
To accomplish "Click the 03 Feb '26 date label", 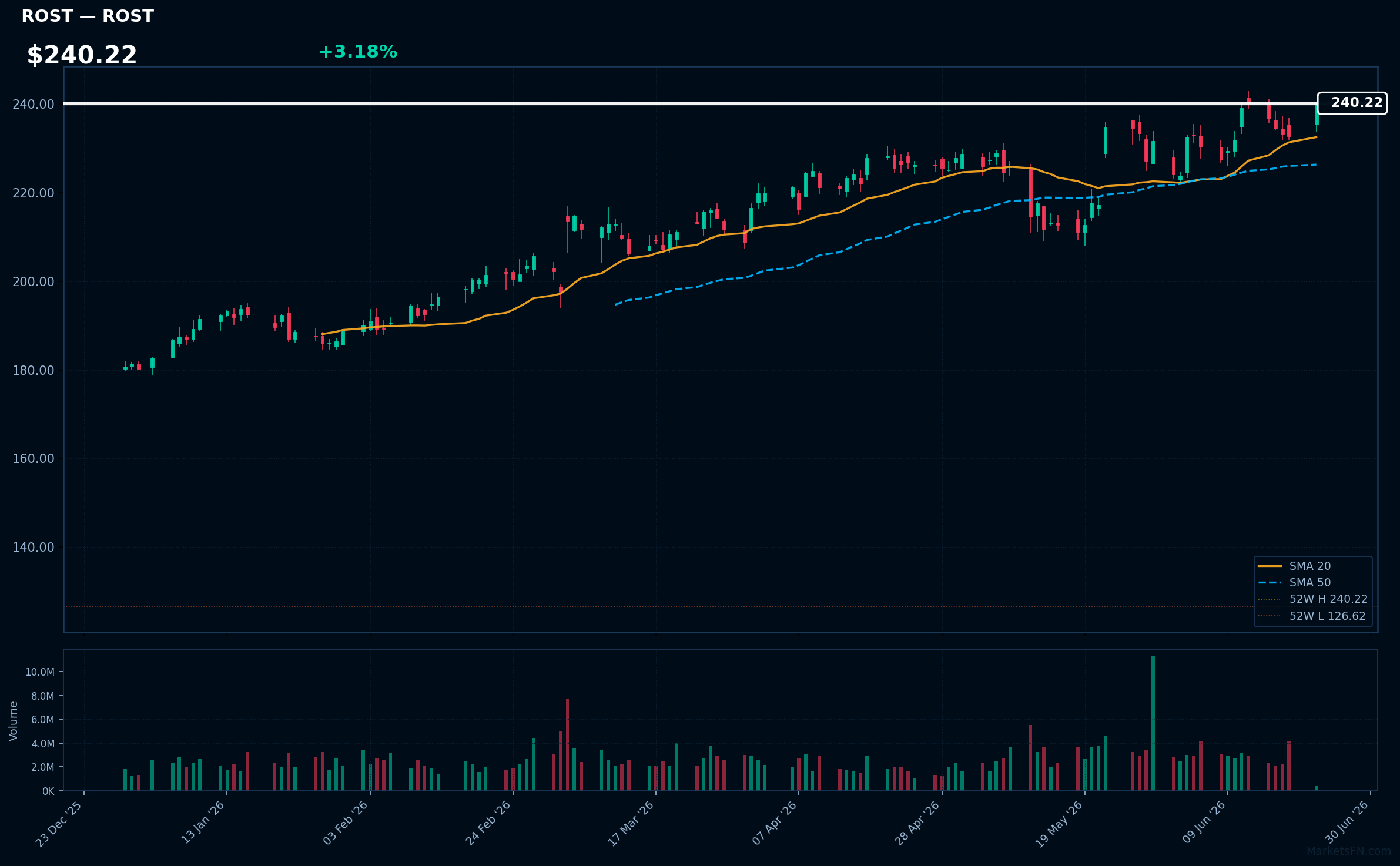I will [x=346, y=823].
